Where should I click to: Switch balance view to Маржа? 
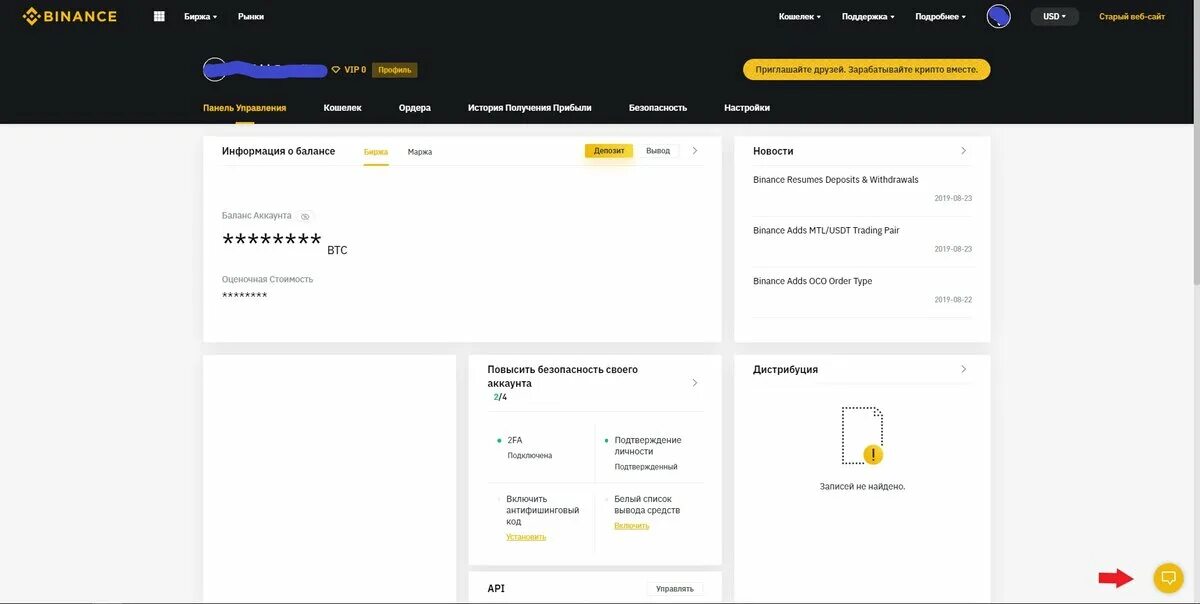coord(420,152)
